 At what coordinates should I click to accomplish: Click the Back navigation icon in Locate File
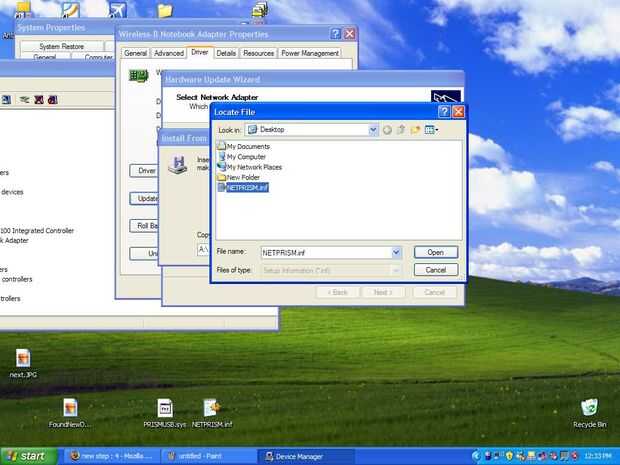(387, 130)
